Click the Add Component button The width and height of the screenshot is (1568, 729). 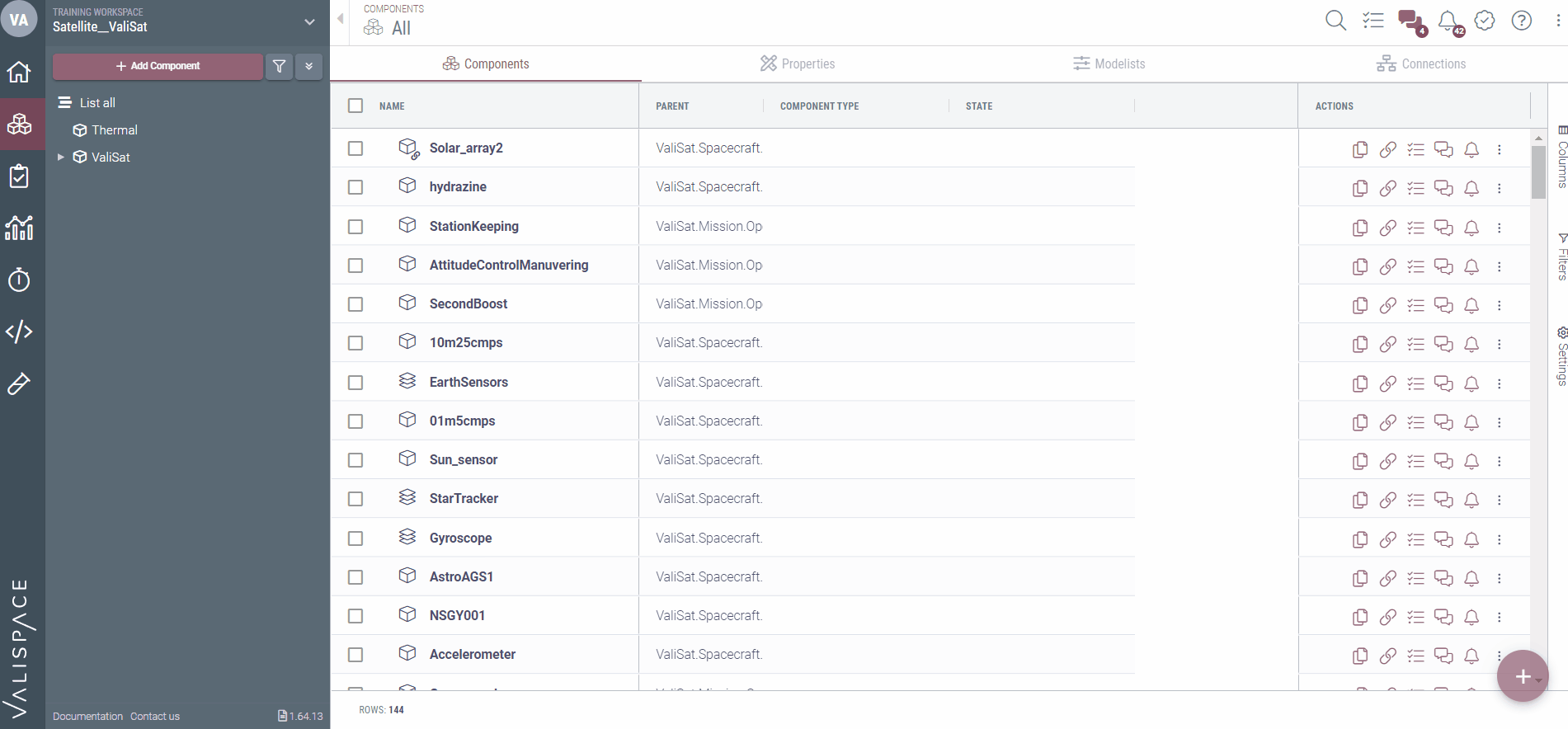158,66
